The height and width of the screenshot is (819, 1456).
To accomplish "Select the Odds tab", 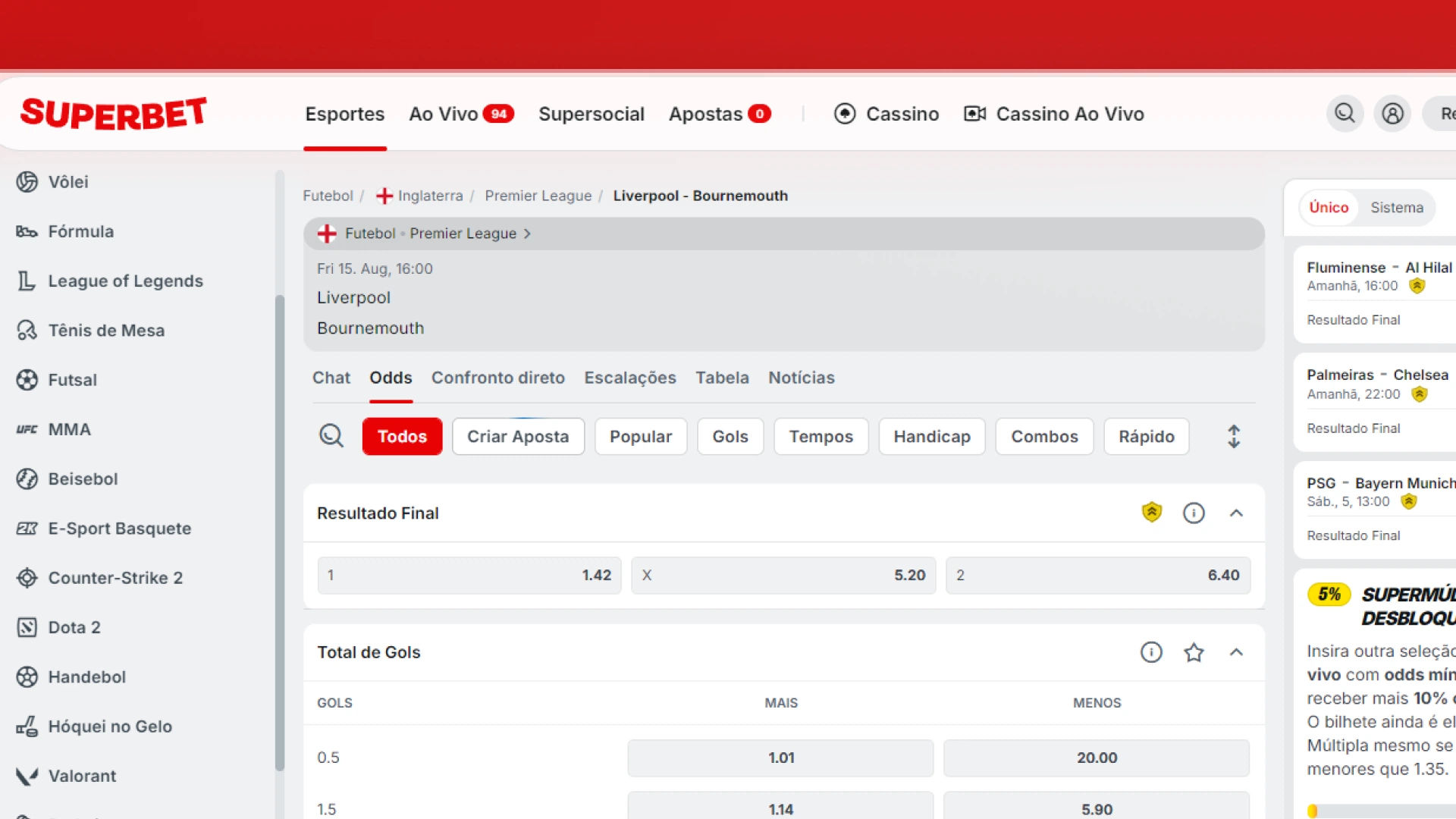I will [391, 378].
